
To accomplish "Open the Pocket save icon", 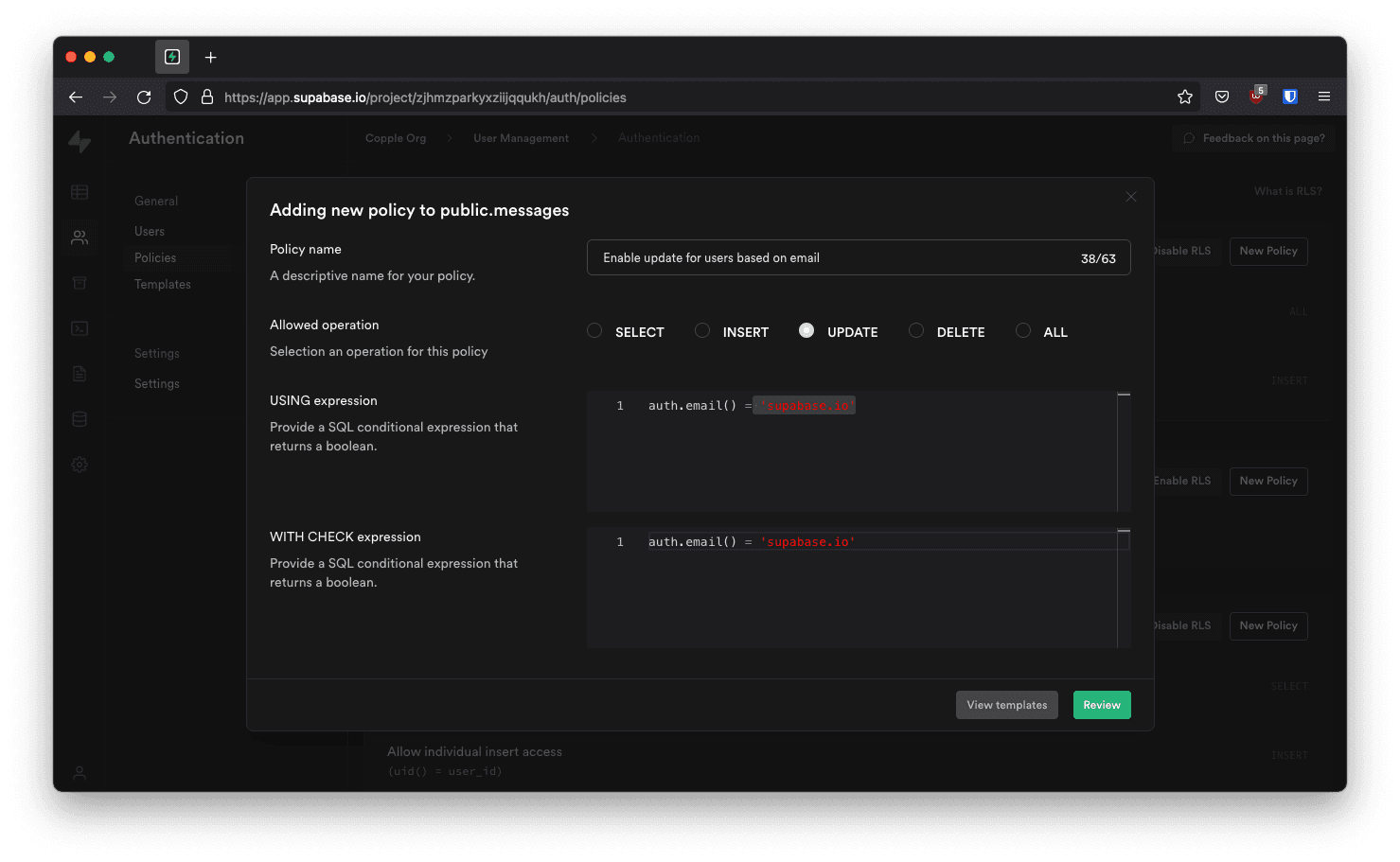I will [1222, 97].
